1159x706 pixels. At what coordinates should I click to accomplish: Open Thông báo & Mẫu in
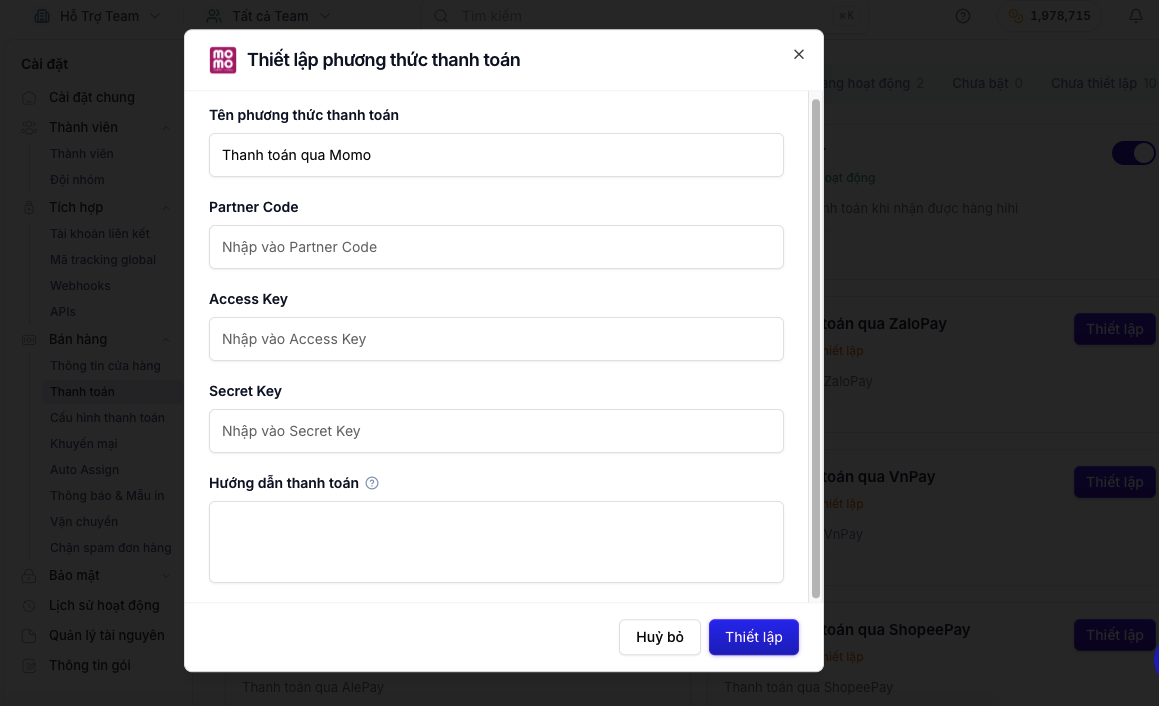point(107,496)
